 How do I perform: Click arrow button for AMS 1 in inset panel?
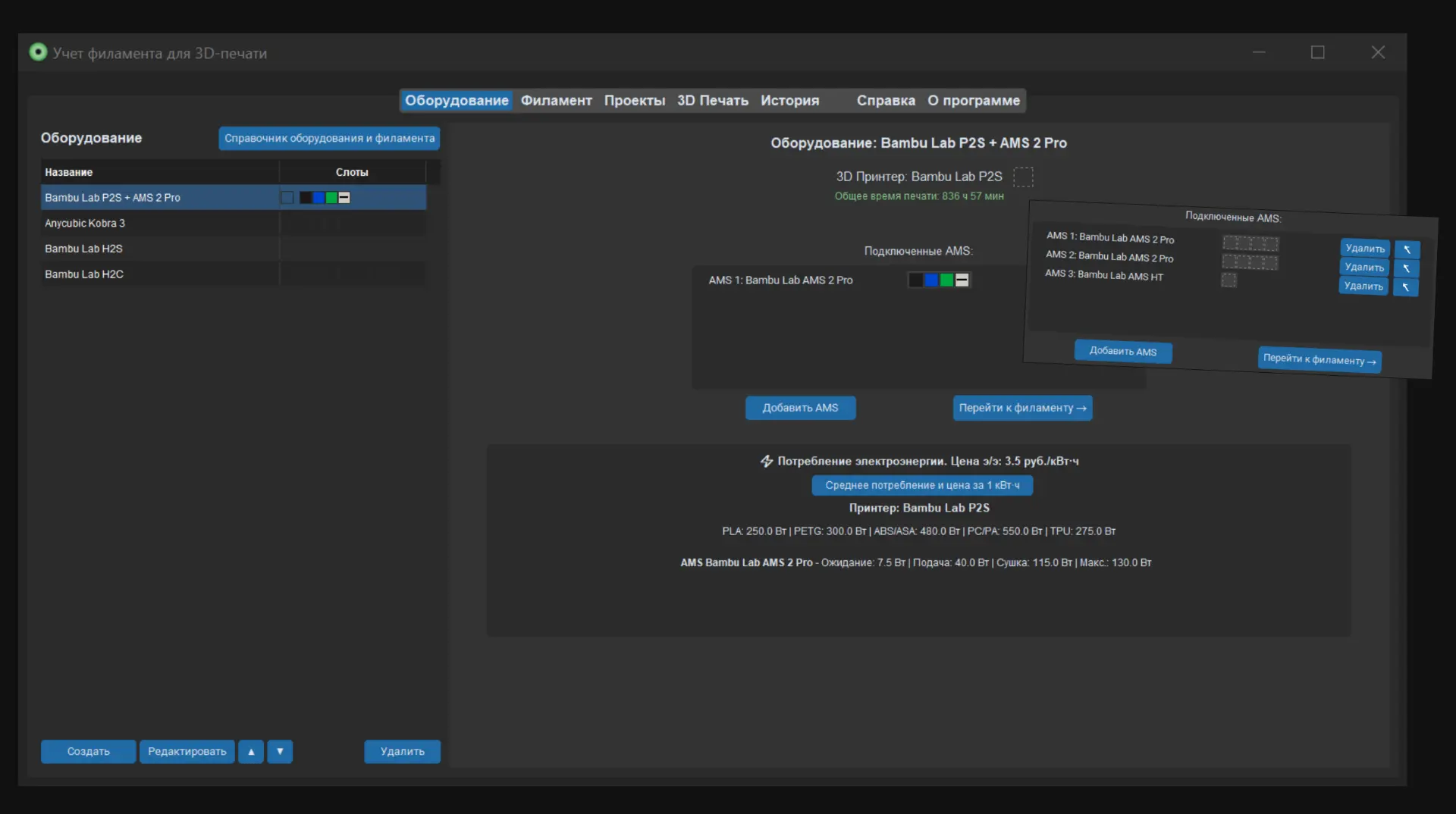1407,249
